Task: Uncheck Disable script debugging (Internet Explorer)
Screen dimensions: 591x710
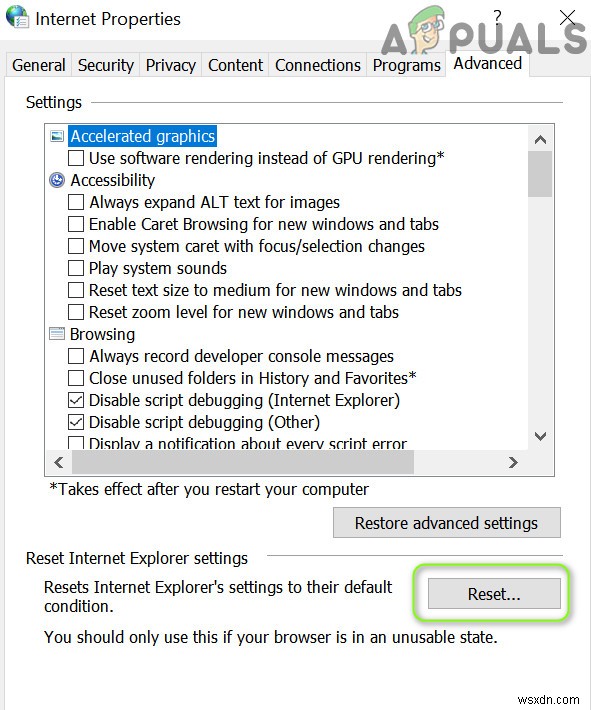Action: tap(76, 400)
